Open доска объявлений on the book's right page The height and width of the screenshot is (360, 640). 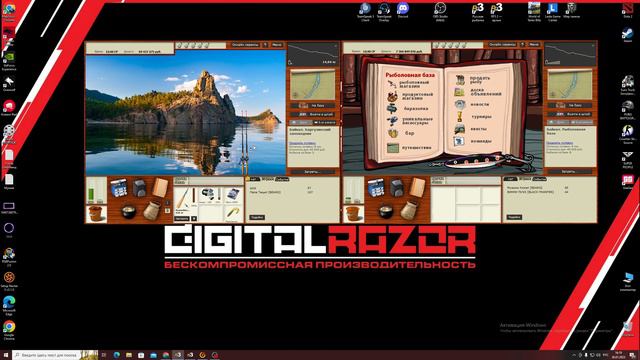point(478,92)
